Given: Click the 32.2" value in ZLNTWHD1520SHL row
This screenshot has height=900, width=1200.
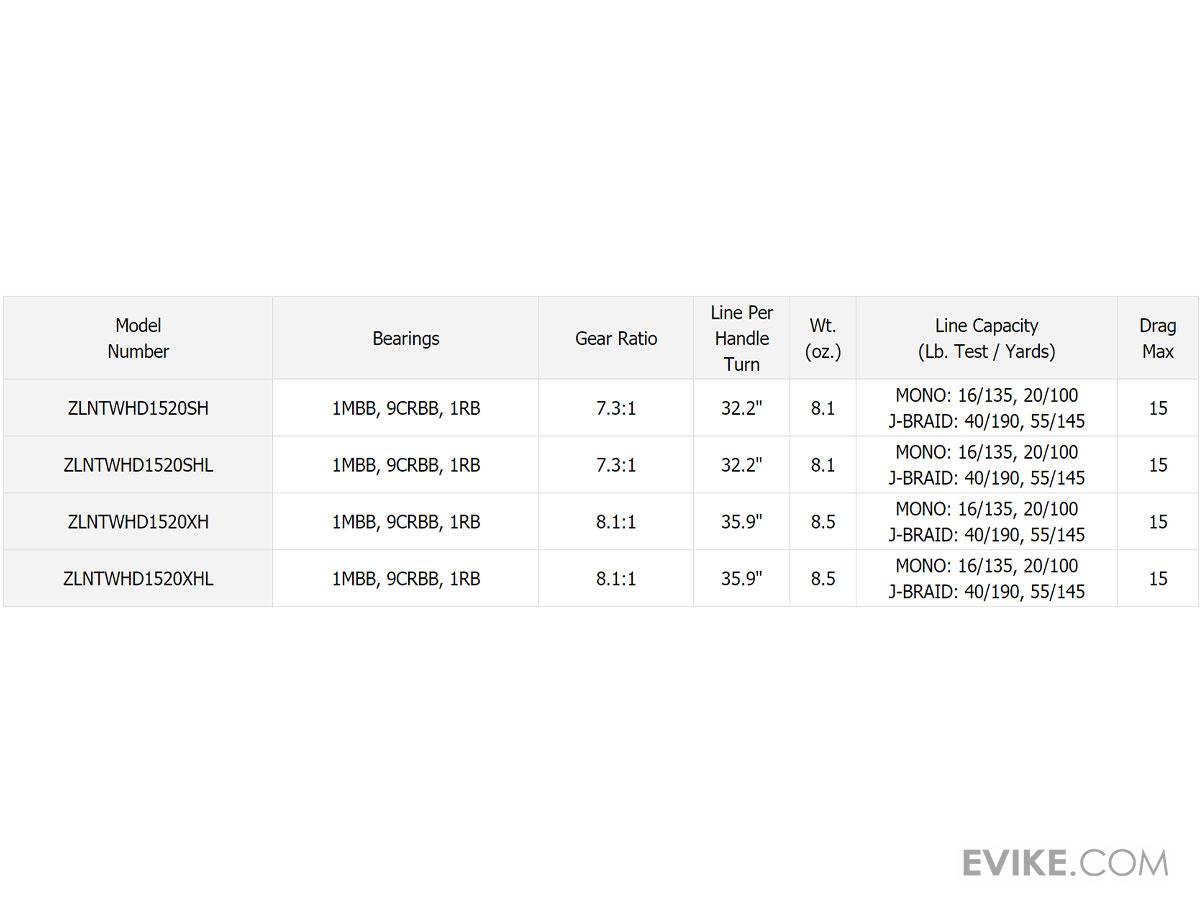Looking at the screenshot, I should [x=741, y=465].
